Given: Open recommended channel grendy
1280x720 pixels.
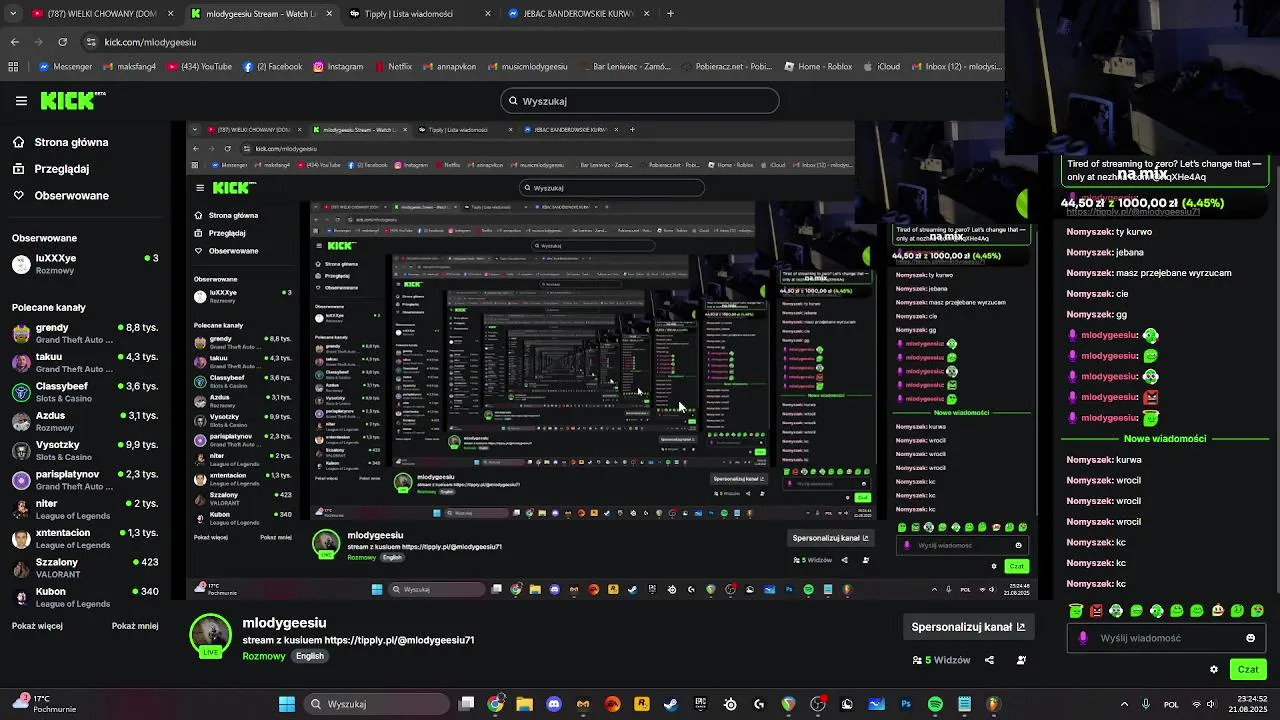Looking at the screenshot, I should pyautogui.click(x=85, y=333).
